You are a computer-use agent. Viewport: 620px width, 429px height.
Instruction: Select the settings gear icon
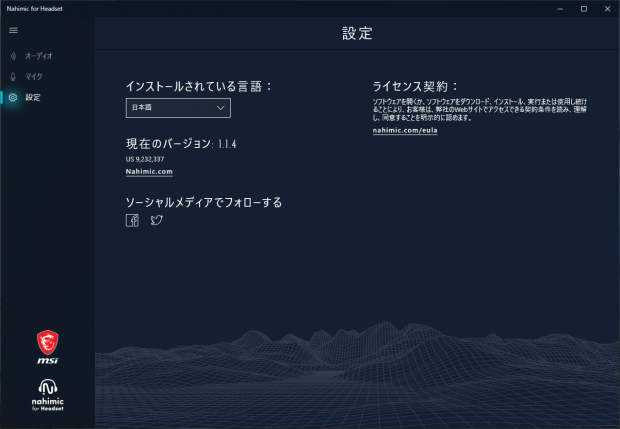pyautogui.click(x=13, y=97)
